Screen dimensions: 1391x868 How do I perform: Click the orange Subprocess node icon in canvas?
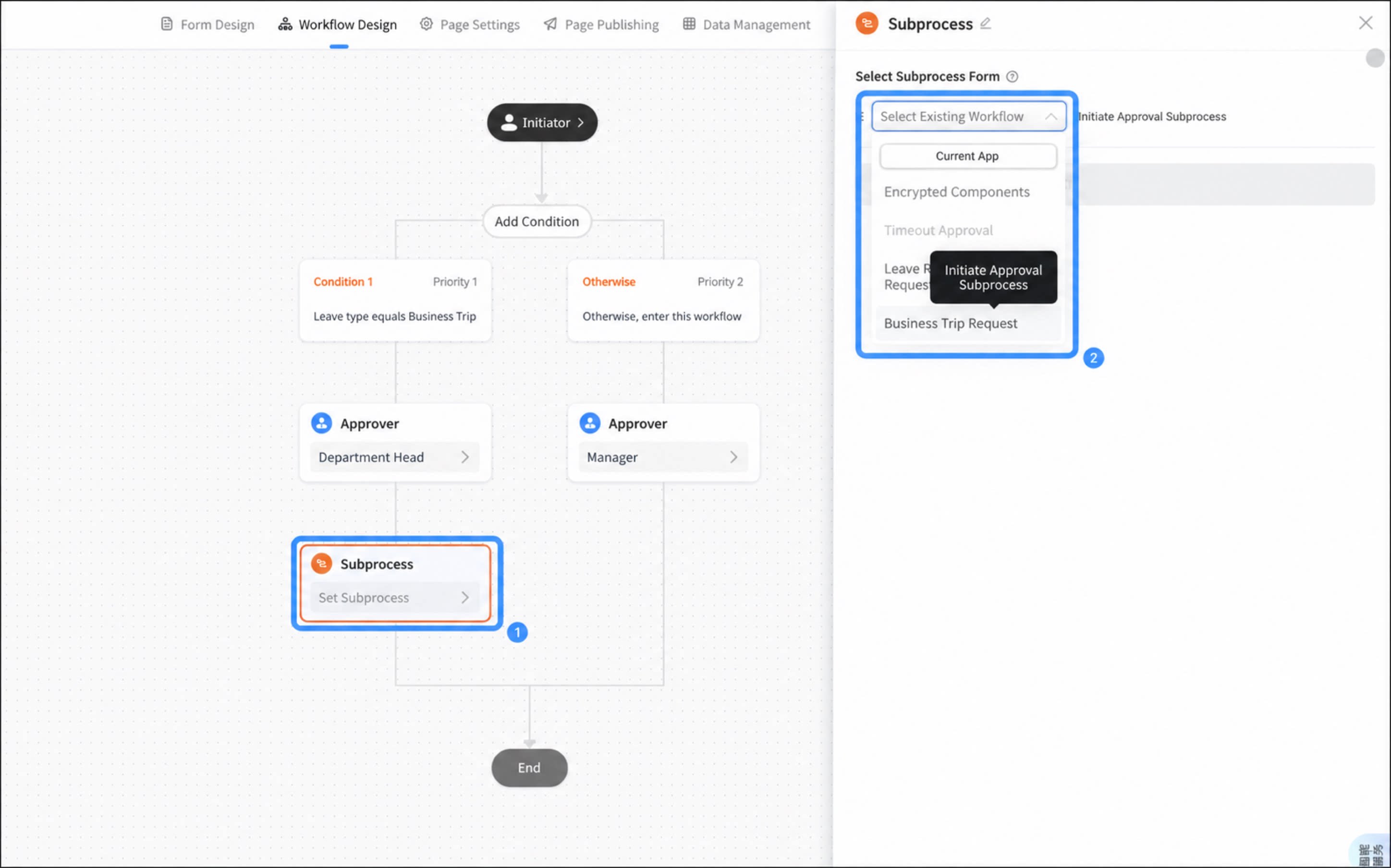click(322, 564)
